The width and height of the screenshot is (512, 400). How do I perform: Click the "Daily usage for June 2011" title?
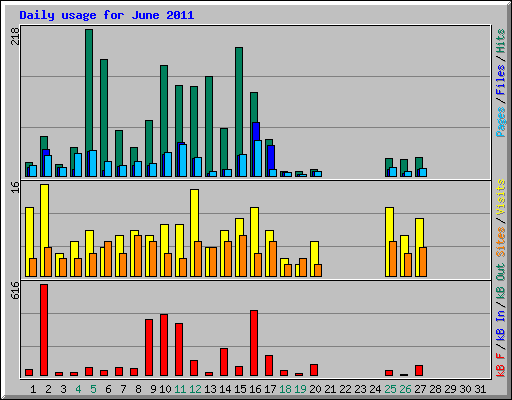pyautogui.click(x=107, y=15)
